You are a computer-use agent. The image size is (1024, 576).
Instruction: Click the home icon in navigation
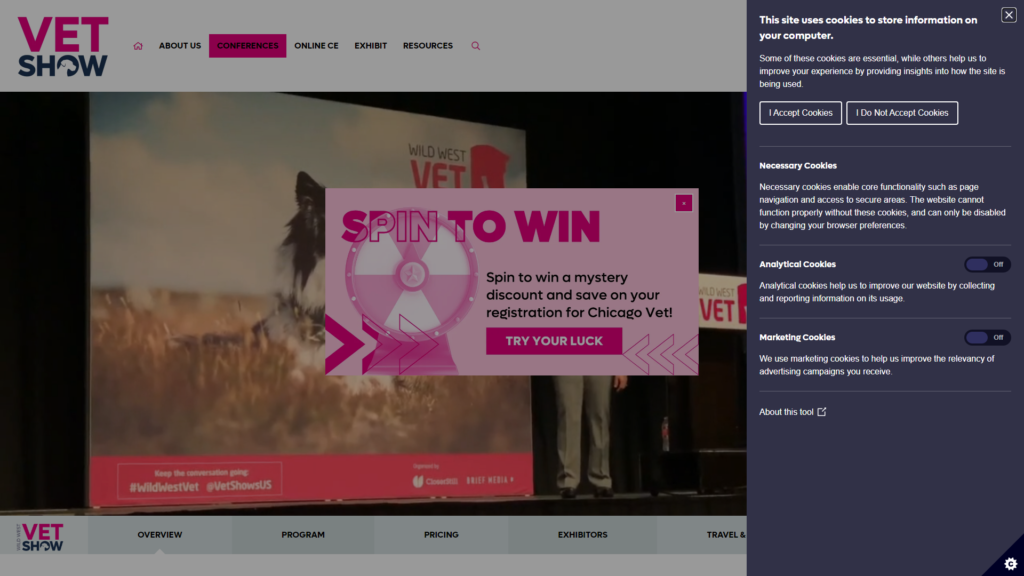[138, 46]
